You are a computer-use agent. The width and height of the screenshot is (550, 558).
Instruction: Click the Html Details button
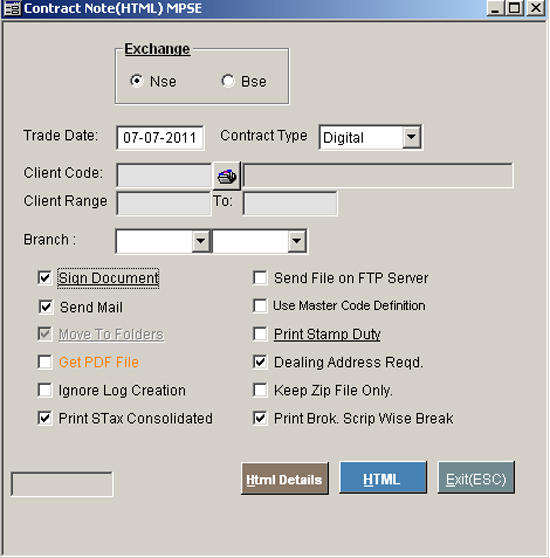point(285,479)
